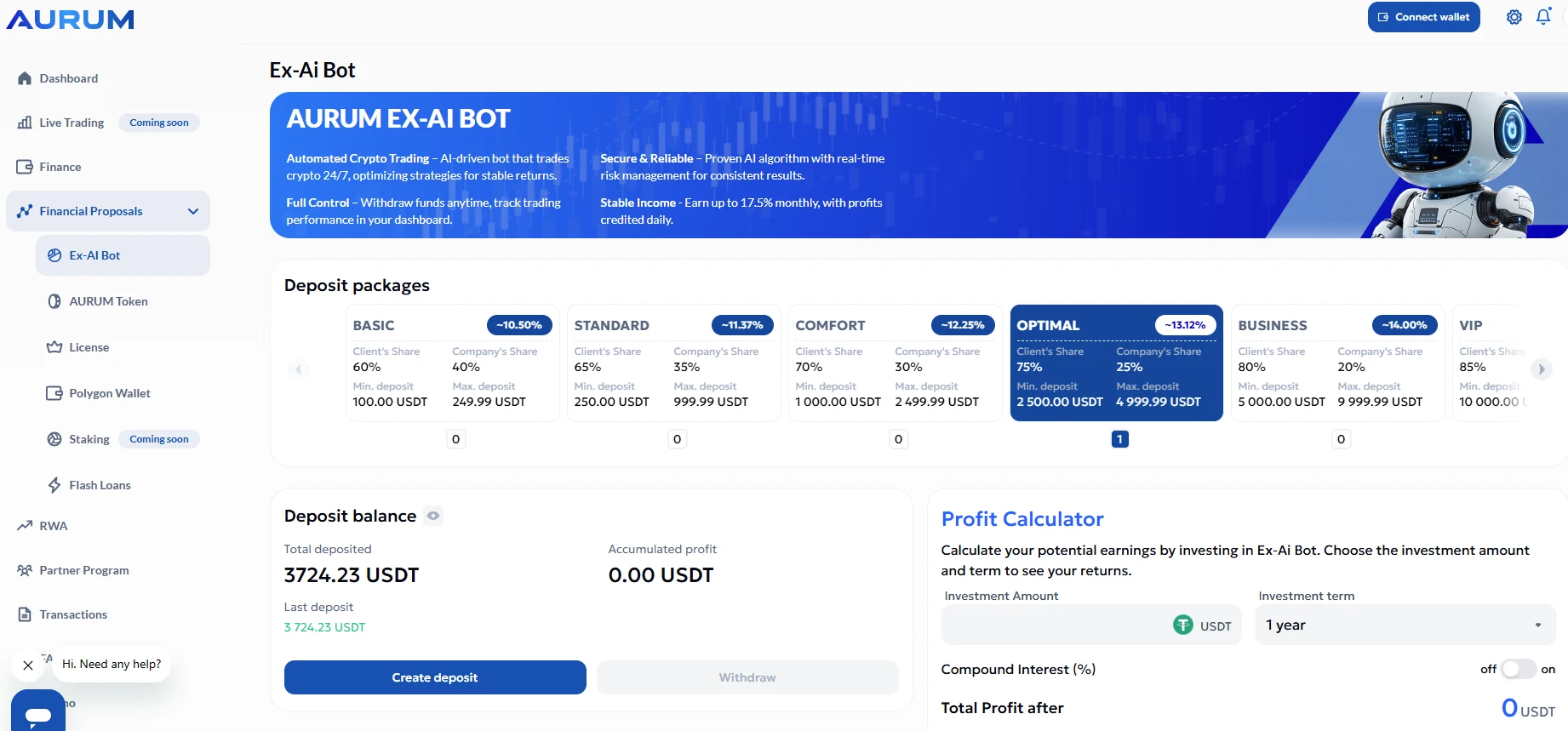
Task: Select the COMFORT deposit package
Action: 896,363
